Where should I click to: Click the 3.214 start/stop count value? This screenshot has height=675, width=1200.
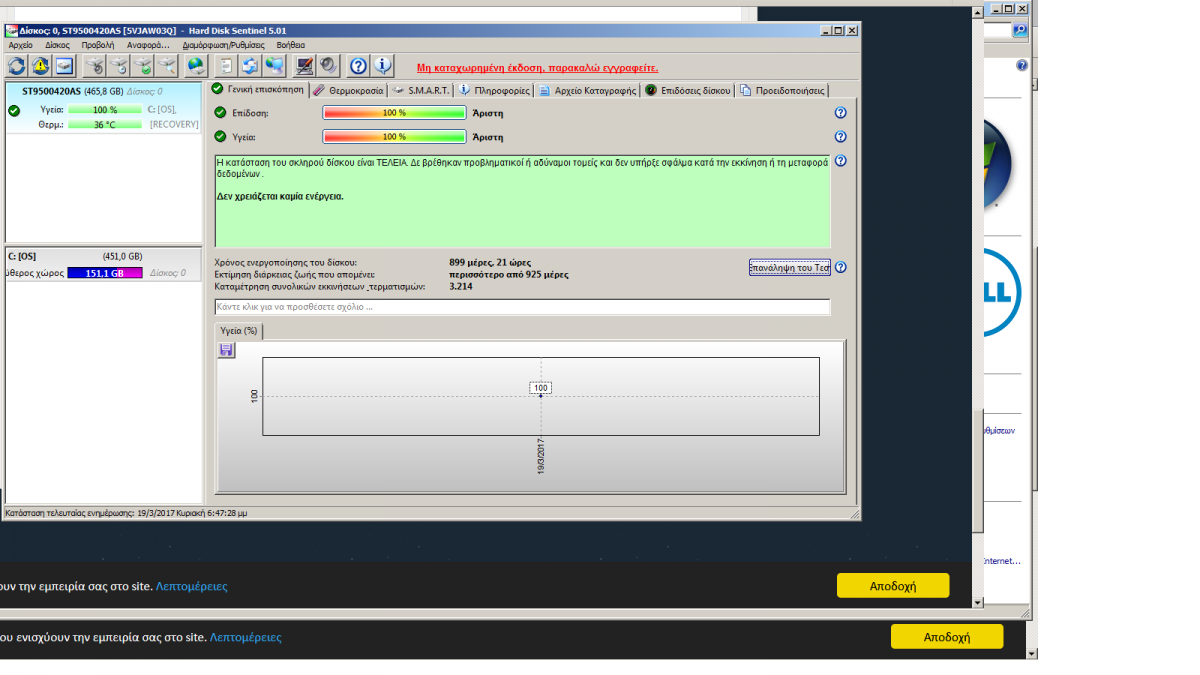[461, 286]
